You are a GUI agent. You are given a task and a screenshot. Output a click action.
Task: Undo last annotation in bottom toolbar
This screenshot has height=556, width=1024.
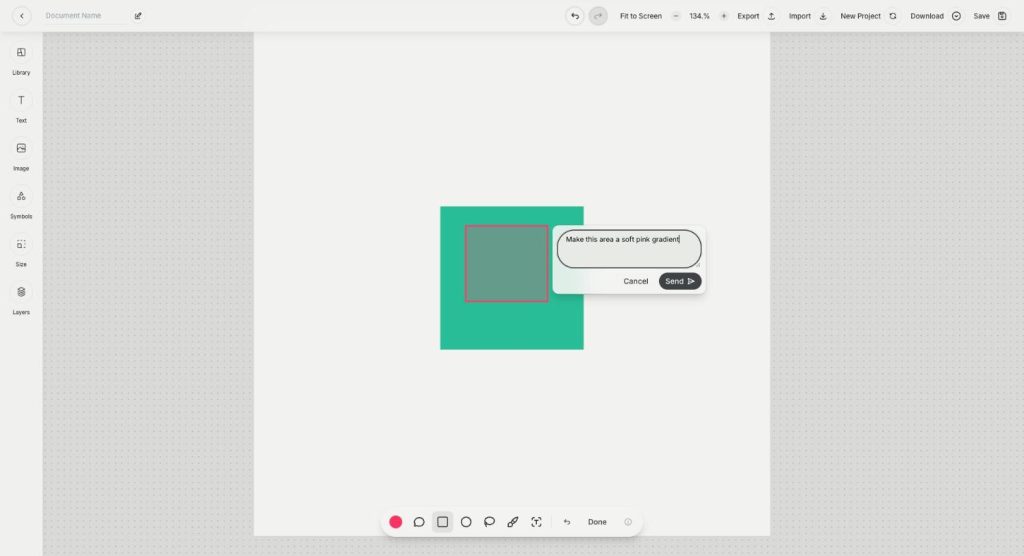(x=567, y=522)
